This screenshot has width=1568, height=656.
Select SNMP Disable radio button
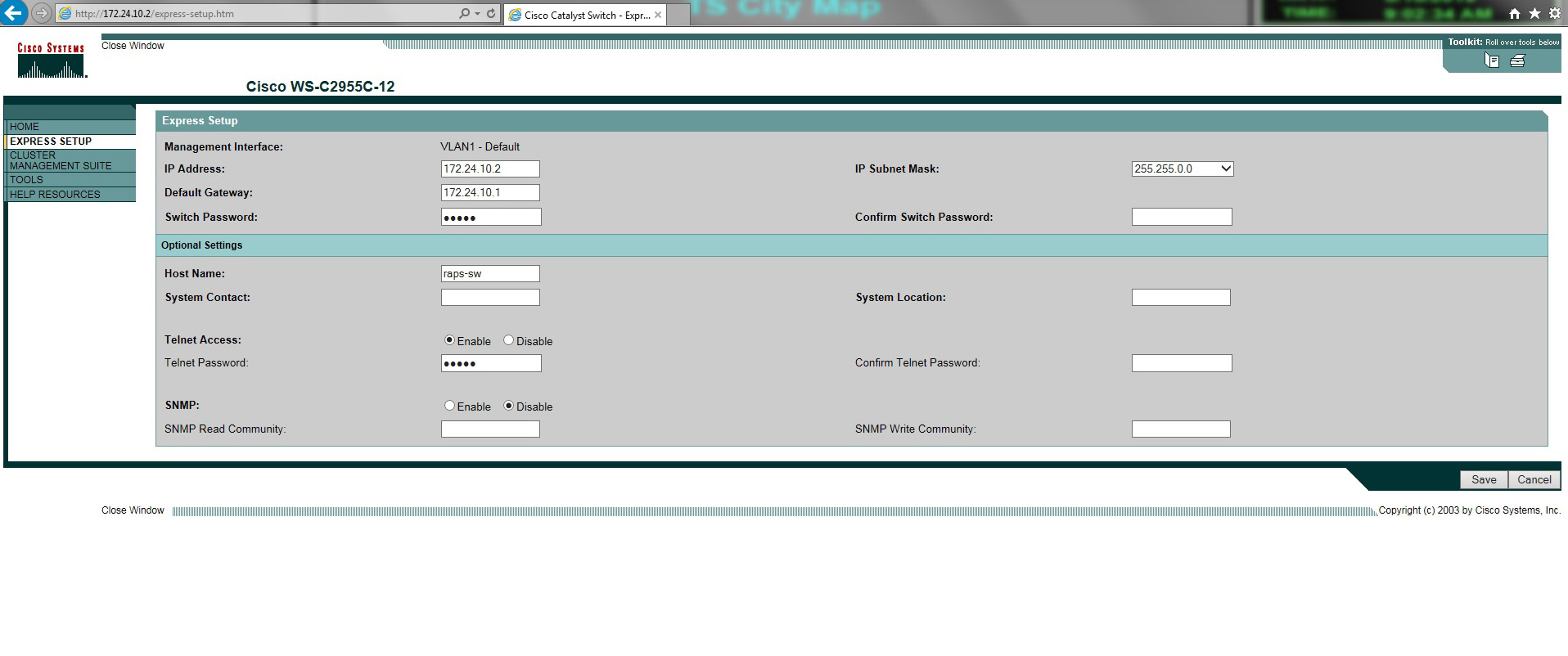coord(508,406)
